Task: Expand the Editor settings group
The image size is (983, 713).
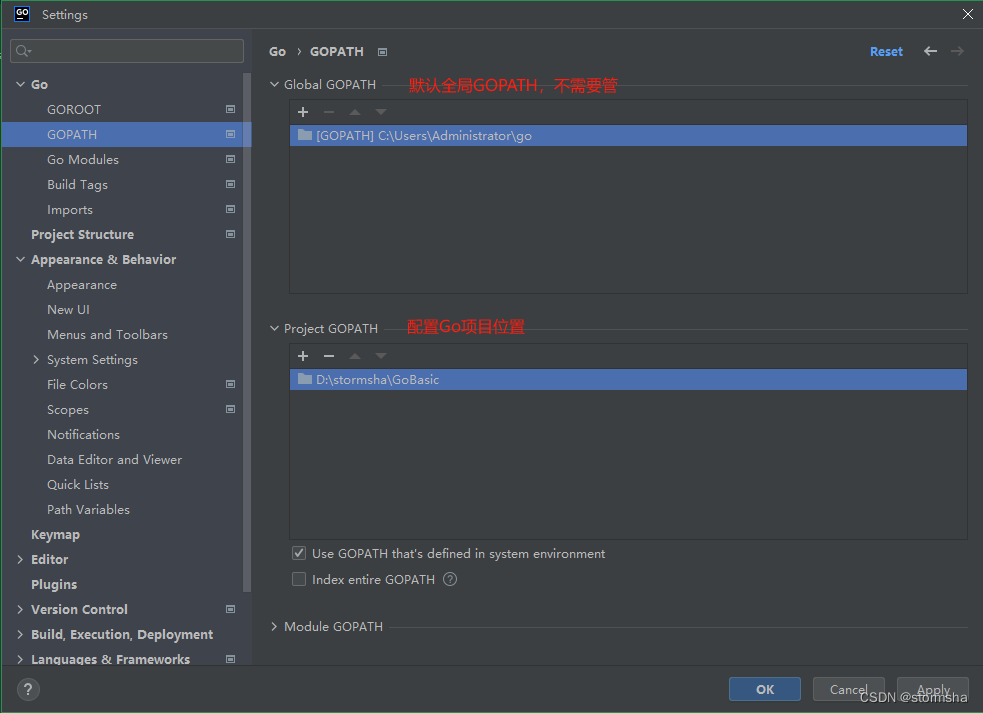Action: click(x=20, y=559)
